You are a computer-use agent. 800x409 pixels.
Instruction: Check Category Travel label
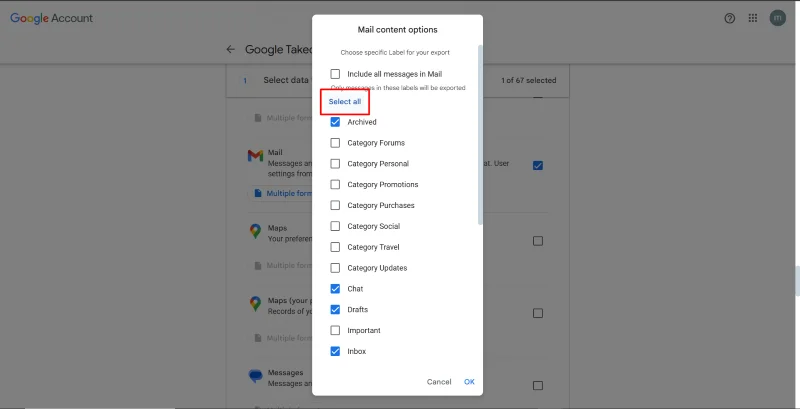tap(335, 247)
